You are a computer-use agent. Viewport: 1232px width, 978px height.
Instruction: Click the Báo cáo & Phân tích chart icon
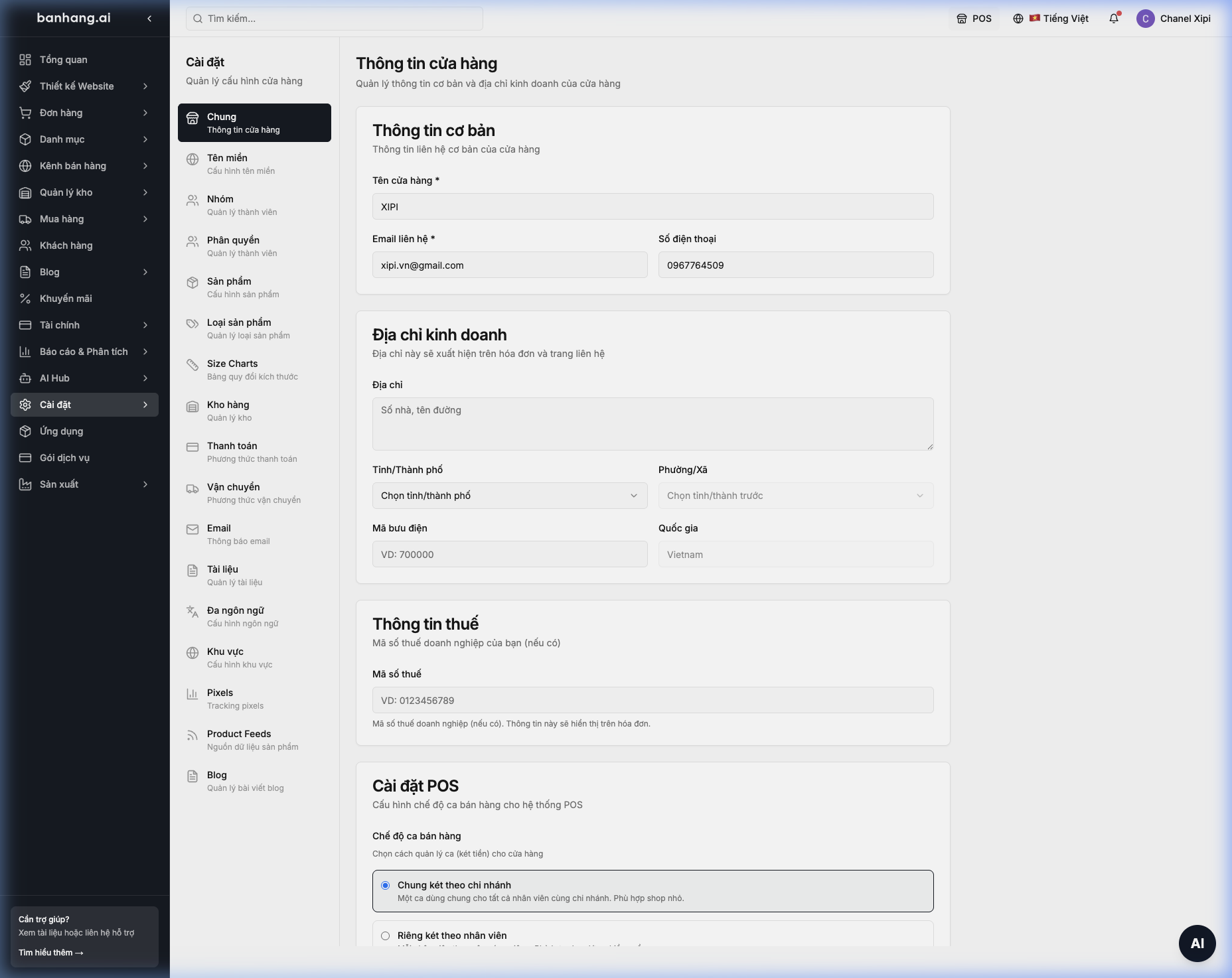point(25,352)
